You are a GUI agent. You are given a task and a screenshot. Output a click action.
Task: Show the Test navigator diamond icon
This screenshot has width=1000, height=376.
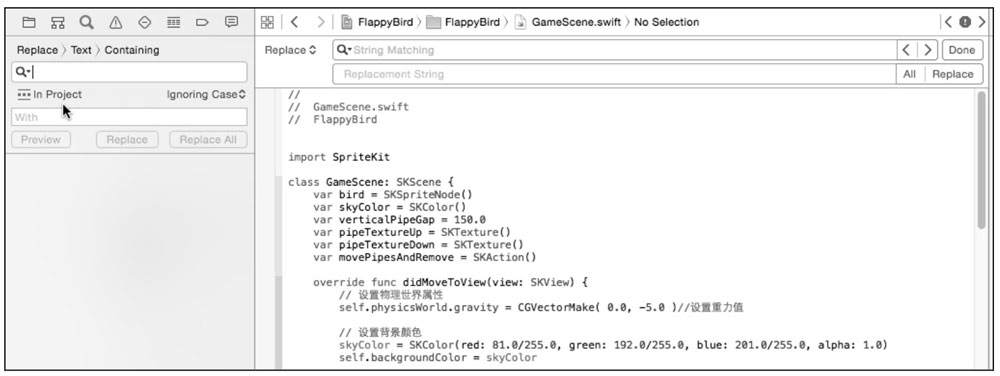point(145,22)
